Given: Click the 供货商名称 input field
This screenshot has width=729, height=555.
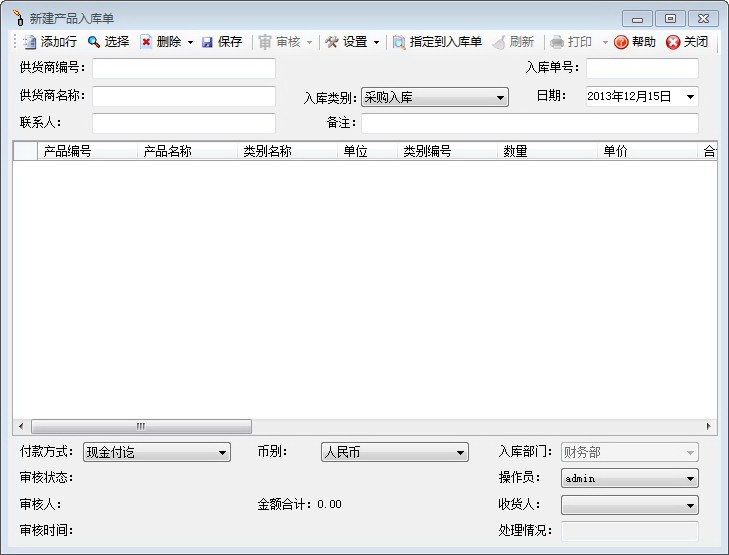Looking at the screenshot, I should point(184,96).
